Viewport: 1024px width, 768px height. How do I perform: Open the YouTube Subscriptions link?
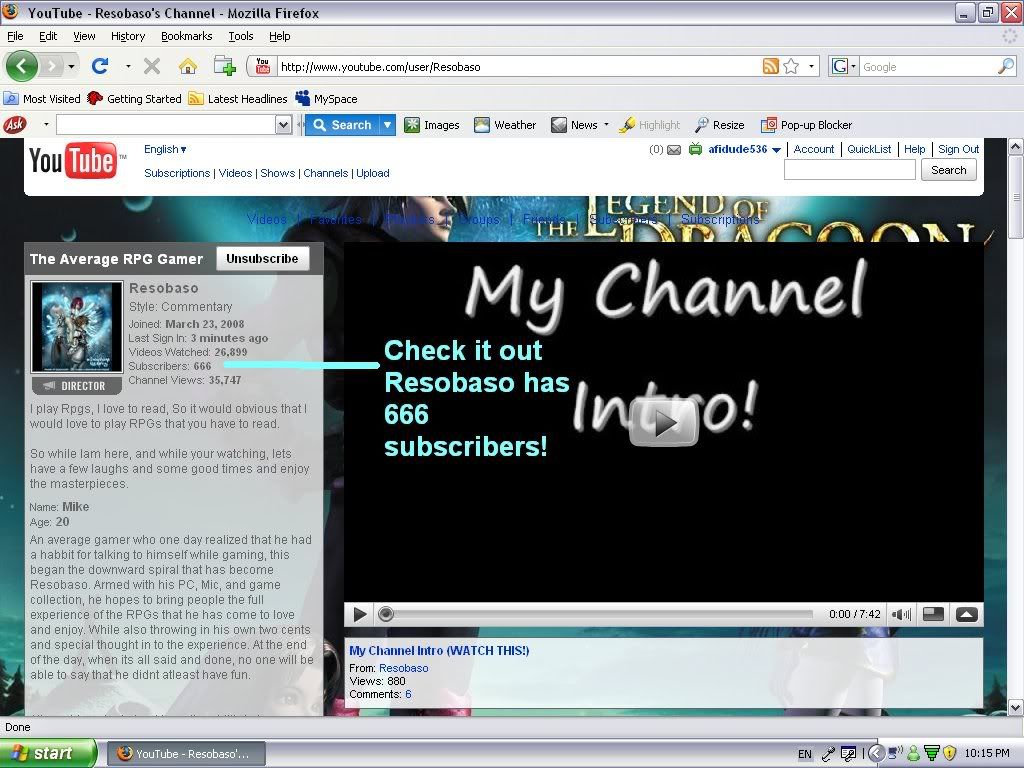[x=177, y=173]
